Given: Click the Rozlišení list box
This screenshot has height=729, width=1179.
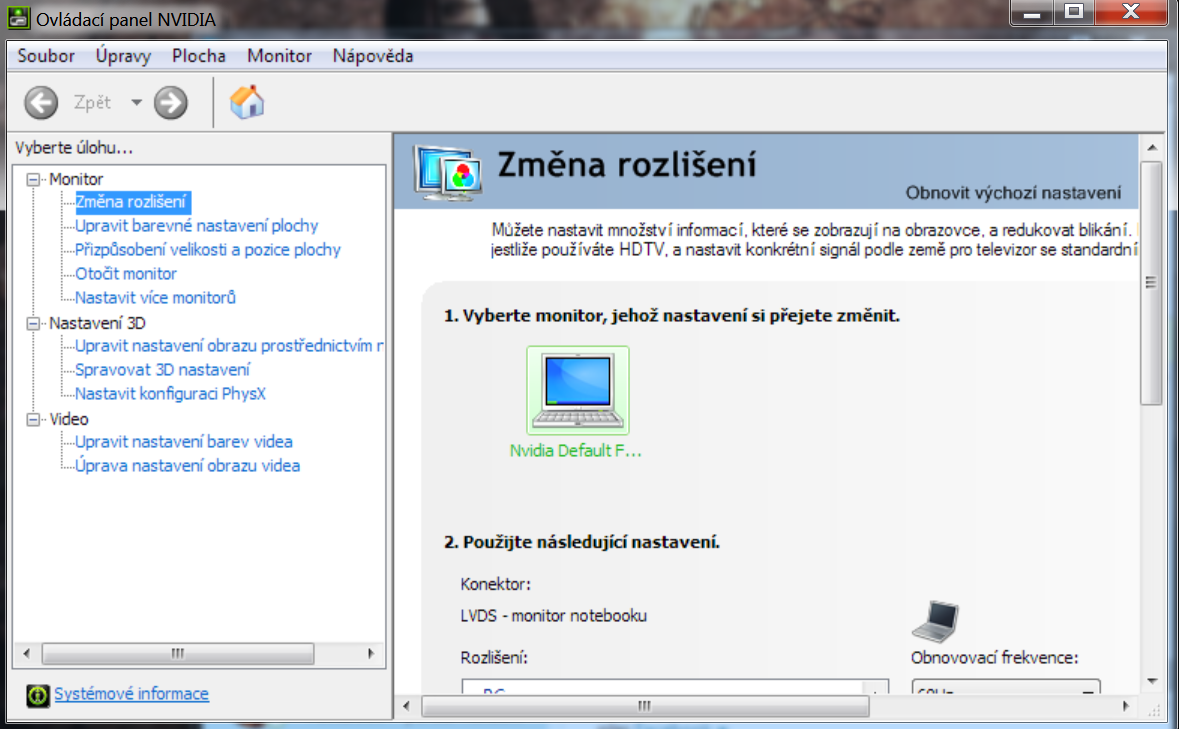Looking at the screenshot, I should tap(675, 687).
